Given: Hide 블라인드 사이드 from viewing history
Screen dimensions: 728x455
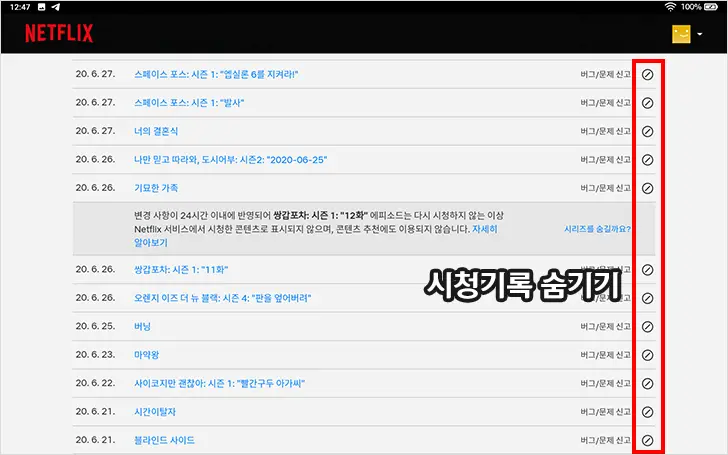Looking at the screenshot, I should (647, 440).
